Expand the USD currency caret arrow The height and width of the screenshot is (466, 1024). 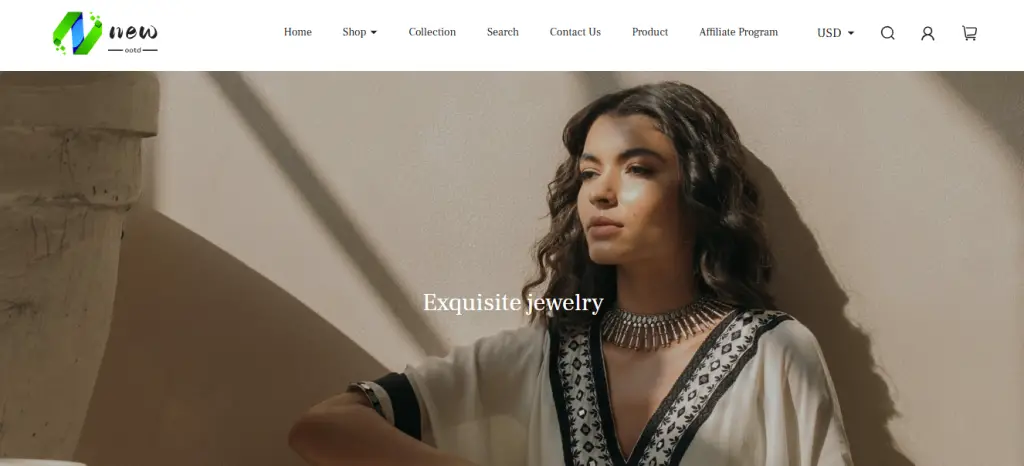point(851,33)
